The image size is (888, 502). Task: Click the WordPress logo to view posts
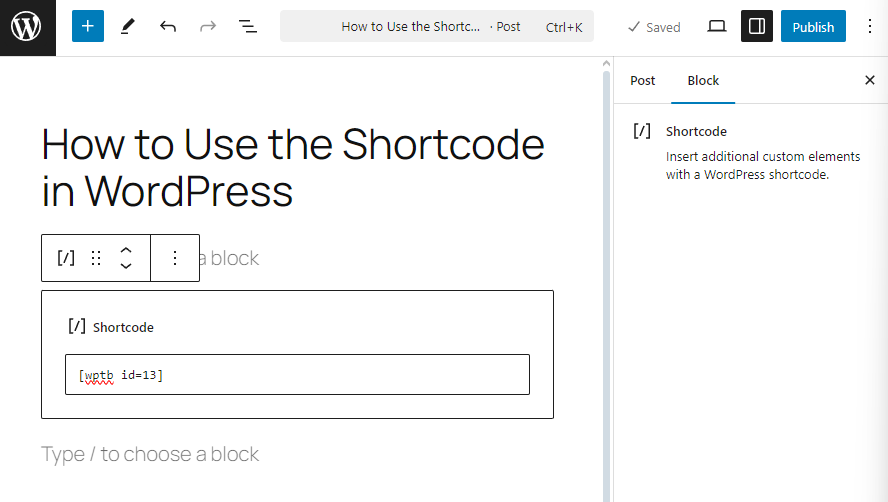[27, 27]
